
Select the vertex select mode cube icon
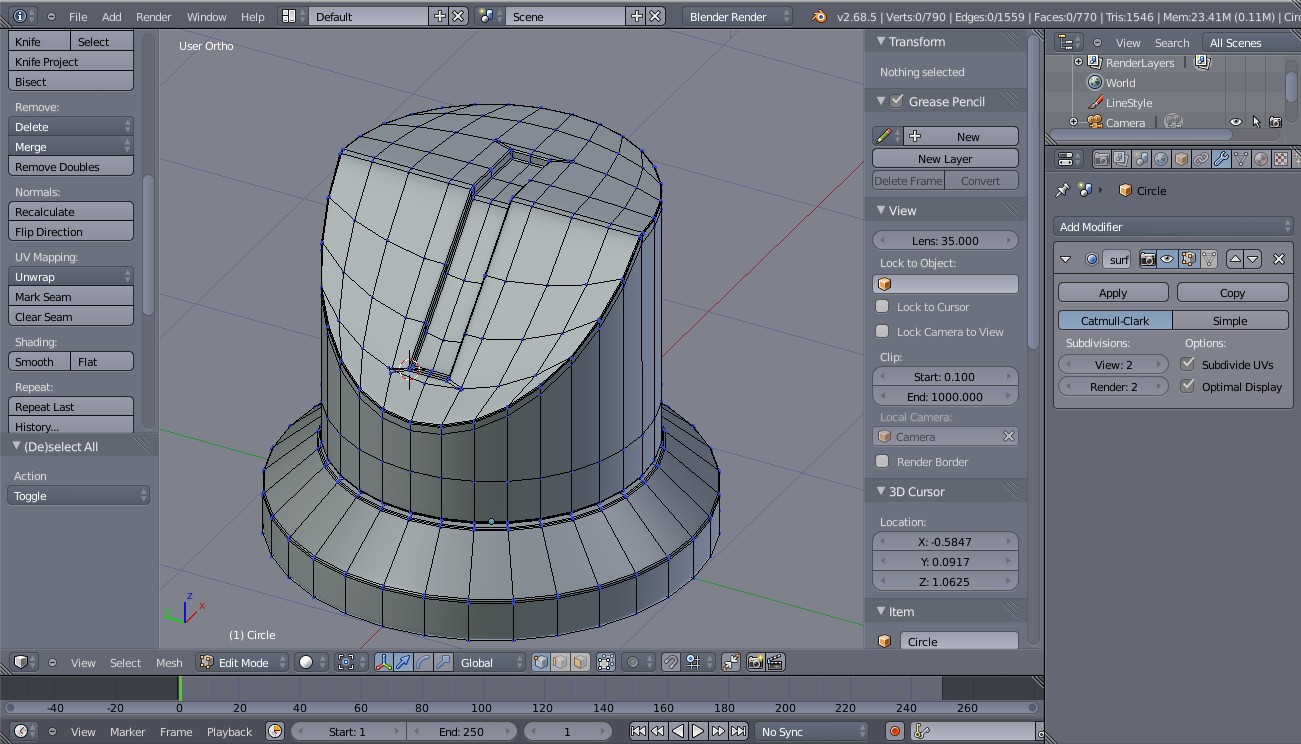(x=541, y=662)
